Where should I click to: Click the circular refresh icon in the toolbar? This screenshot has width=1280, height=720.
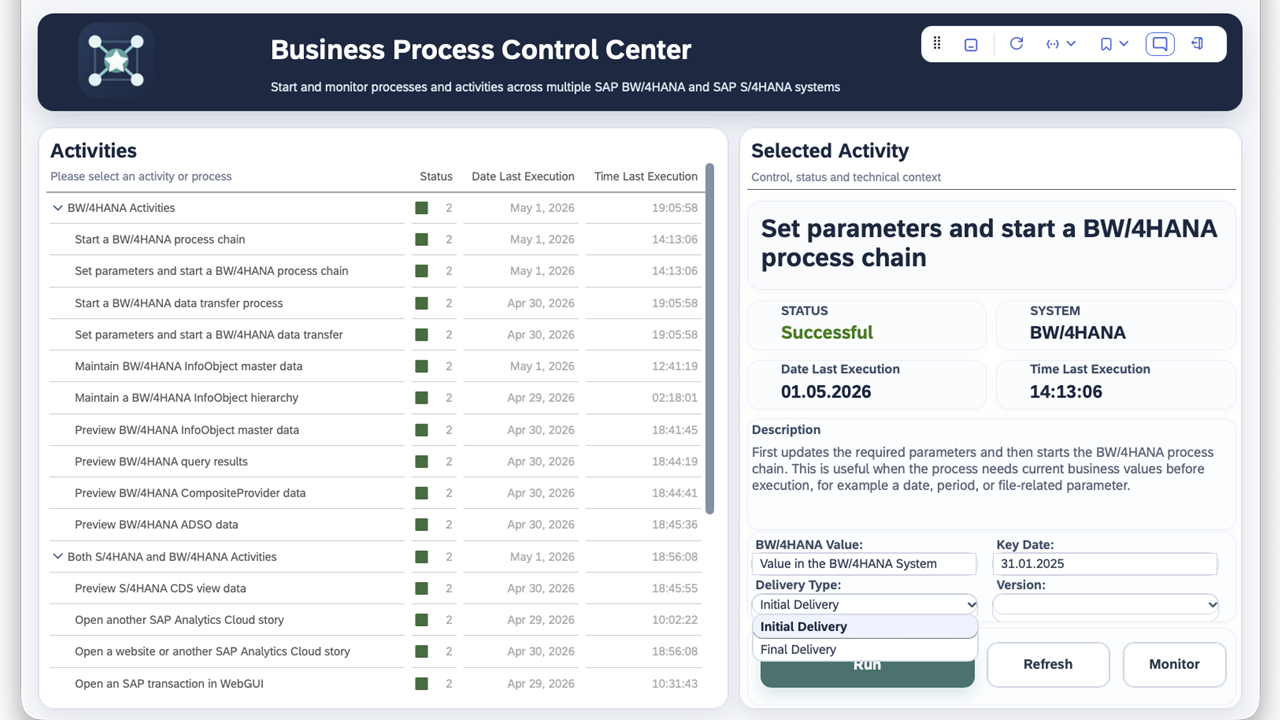pos(1016,44)
